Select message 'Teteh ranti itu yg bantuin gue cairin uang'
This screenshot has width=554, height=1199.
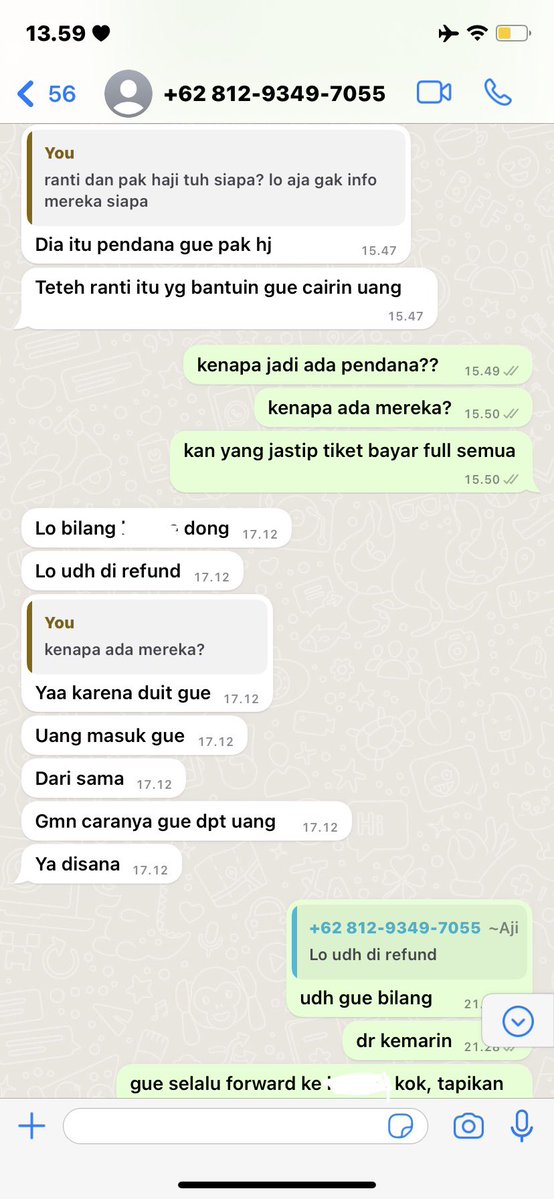pyautogui.click(x=230, y=298)
